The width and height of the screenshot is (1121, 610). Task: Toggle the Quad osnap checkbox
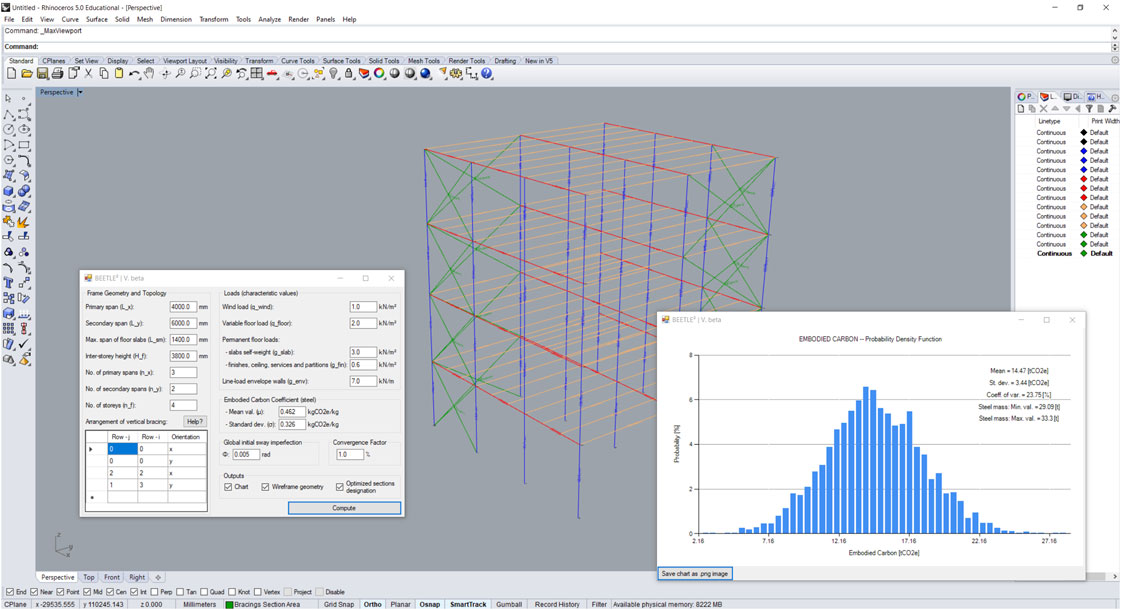tap(204, 592)
